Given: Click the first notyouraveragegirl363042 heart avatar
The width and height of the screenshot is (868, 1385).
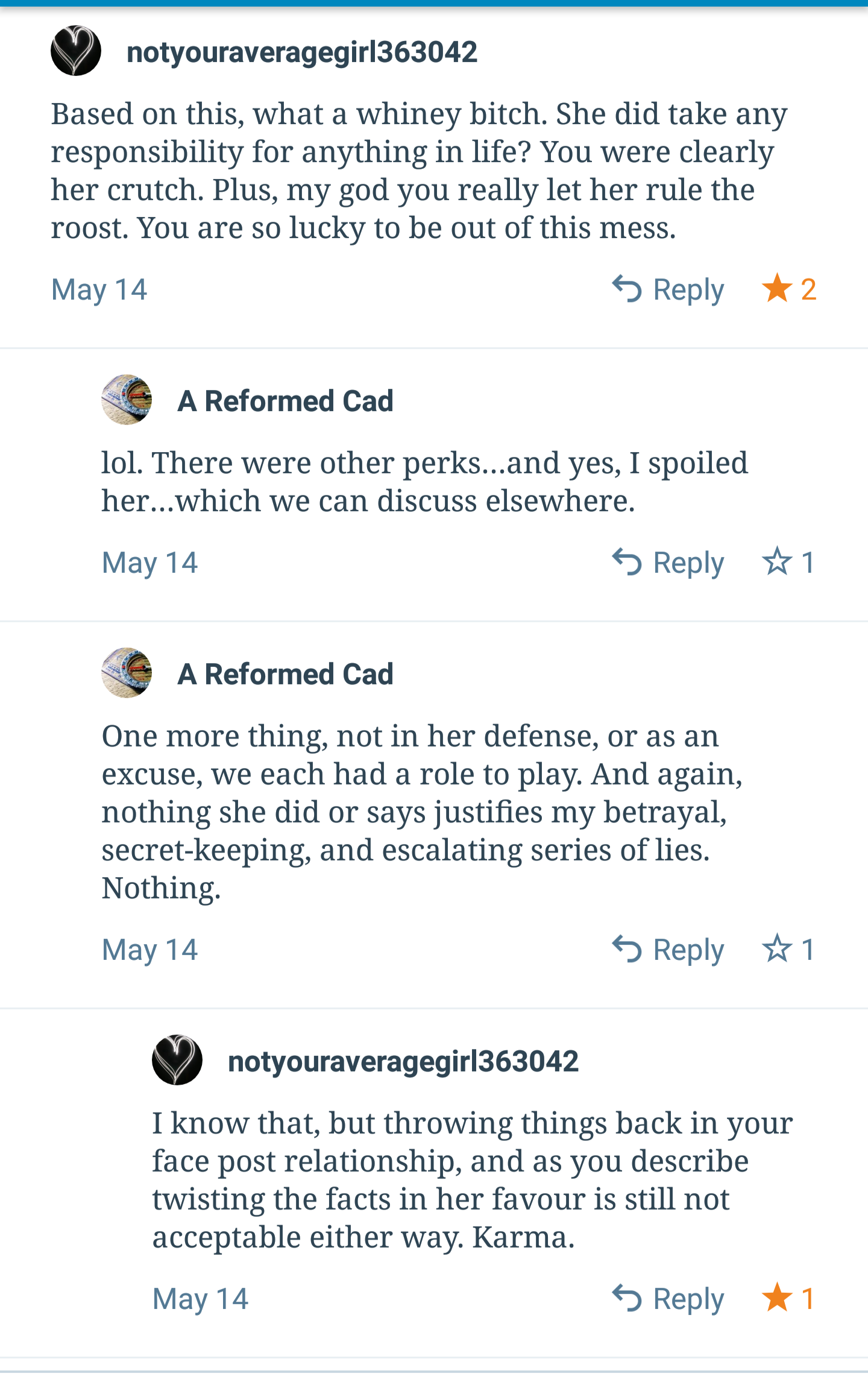Looking at the screenshot, I should point(76,51).
